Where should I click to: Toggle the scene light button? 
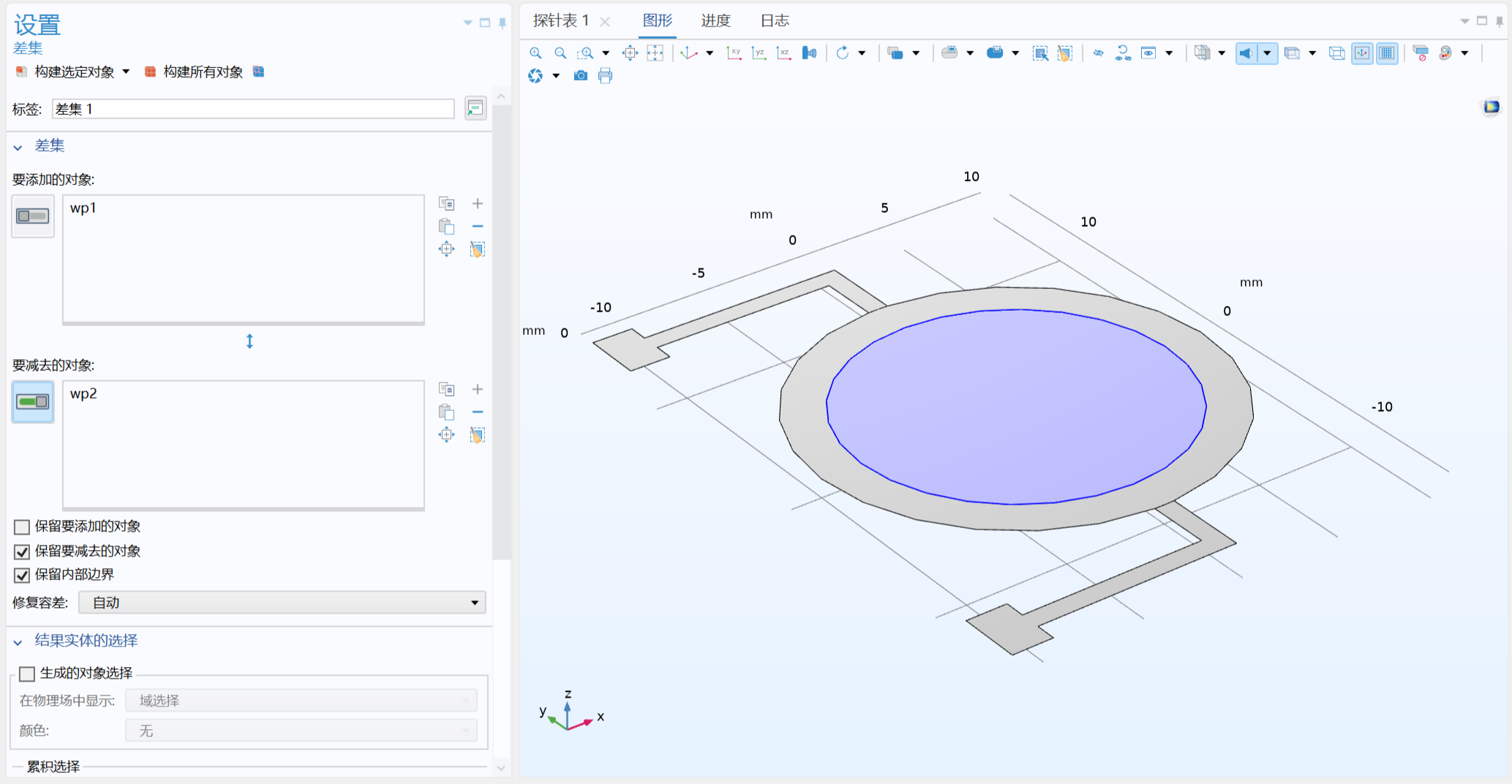(1246, 53)
